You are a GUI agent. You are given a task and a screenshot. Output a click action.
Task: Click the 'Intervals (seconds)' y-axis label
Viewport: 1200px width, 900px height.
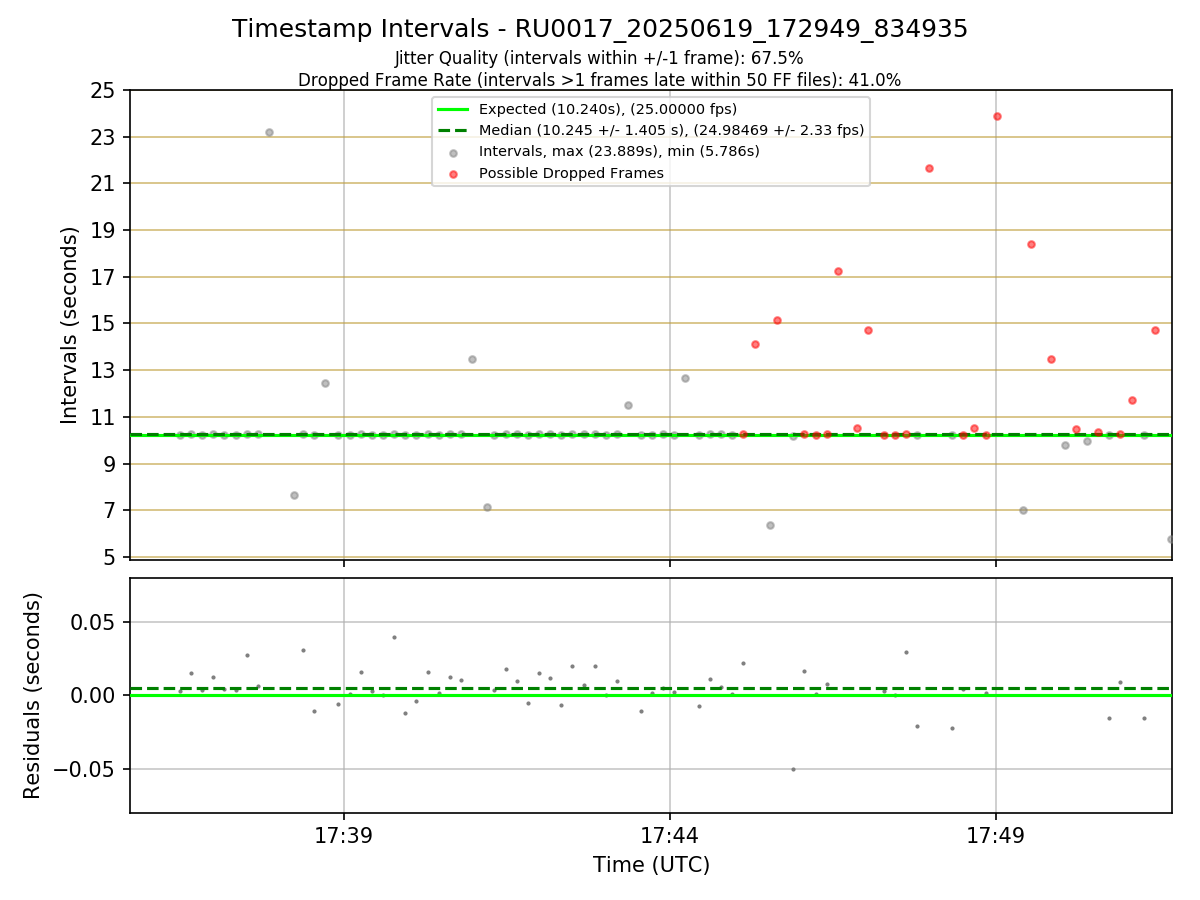click(x=70, y=325)
